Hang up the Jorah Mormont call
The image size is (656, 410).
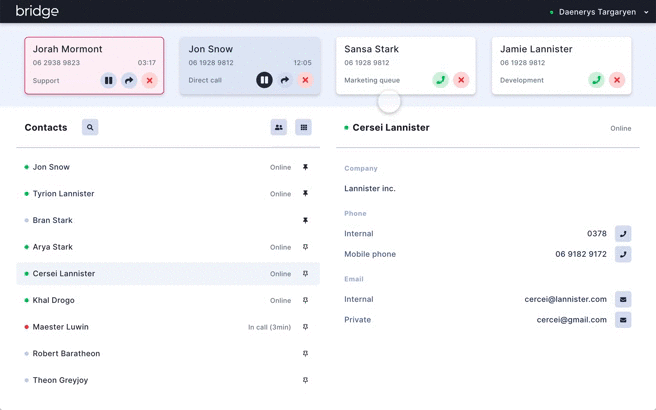[149, 80]
